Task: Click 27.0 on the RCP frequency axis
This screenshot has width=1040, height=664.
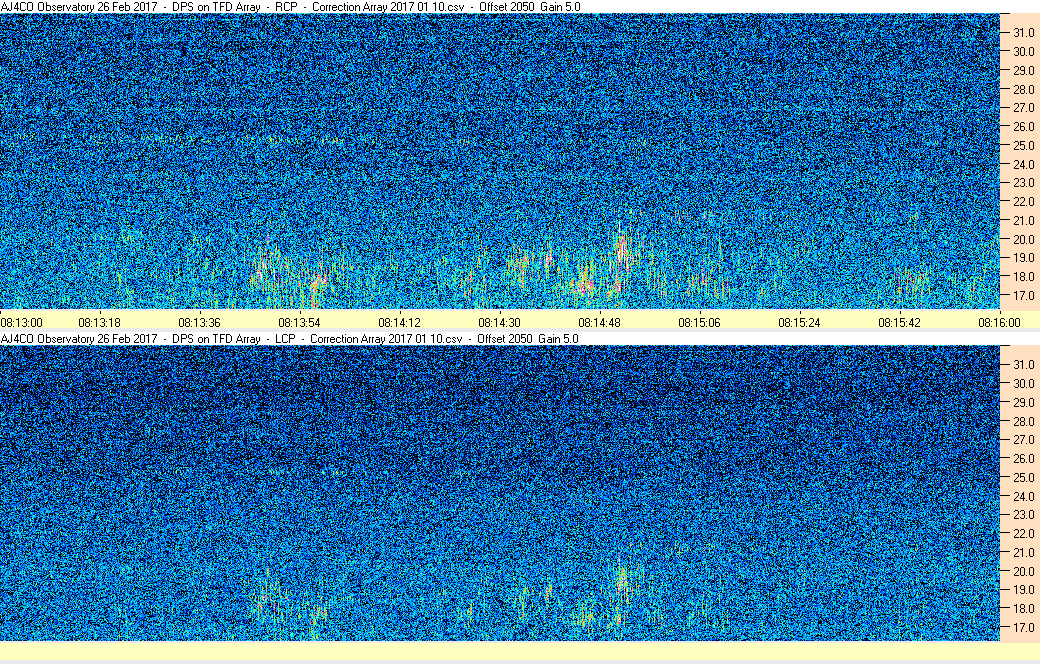Action: tap(1023, 107)
